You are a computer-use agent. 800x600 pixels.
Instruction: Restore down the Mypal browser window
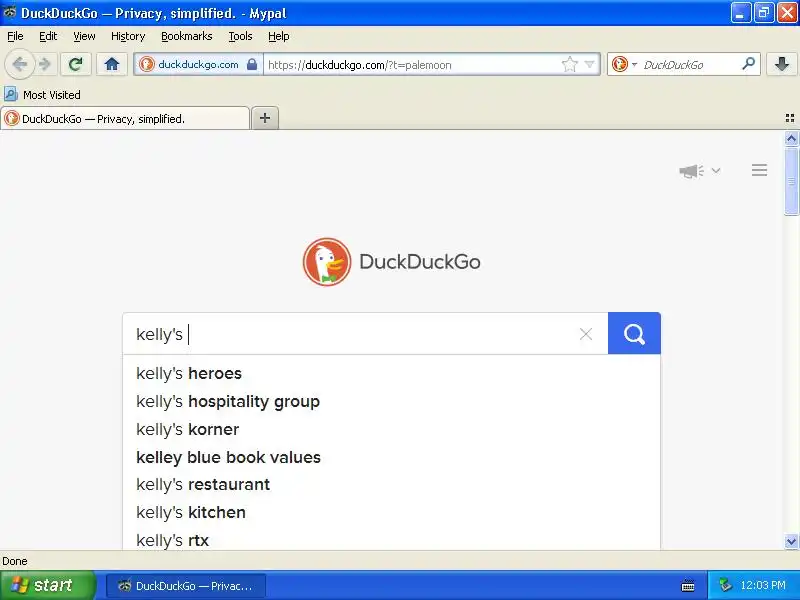(x=764, y=13)
